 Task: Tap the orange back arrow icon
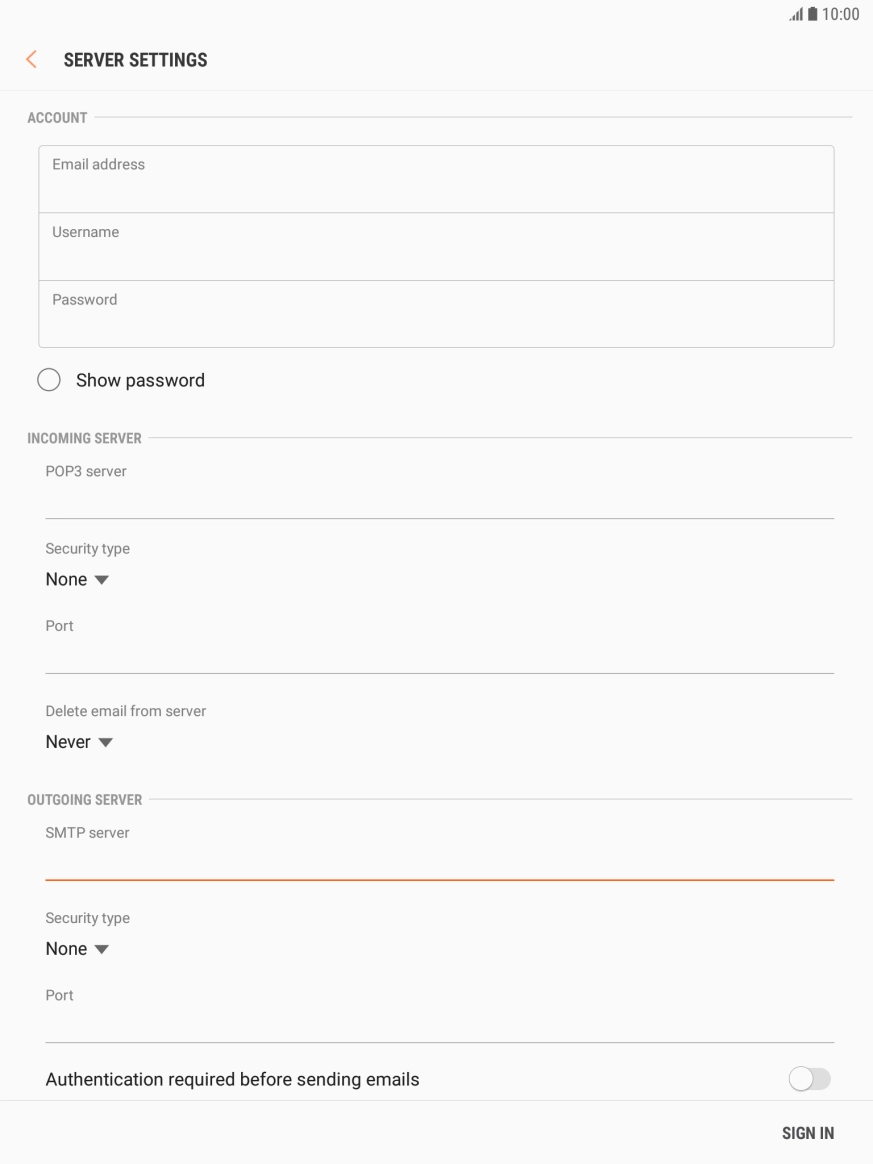[x=31, y=60]
